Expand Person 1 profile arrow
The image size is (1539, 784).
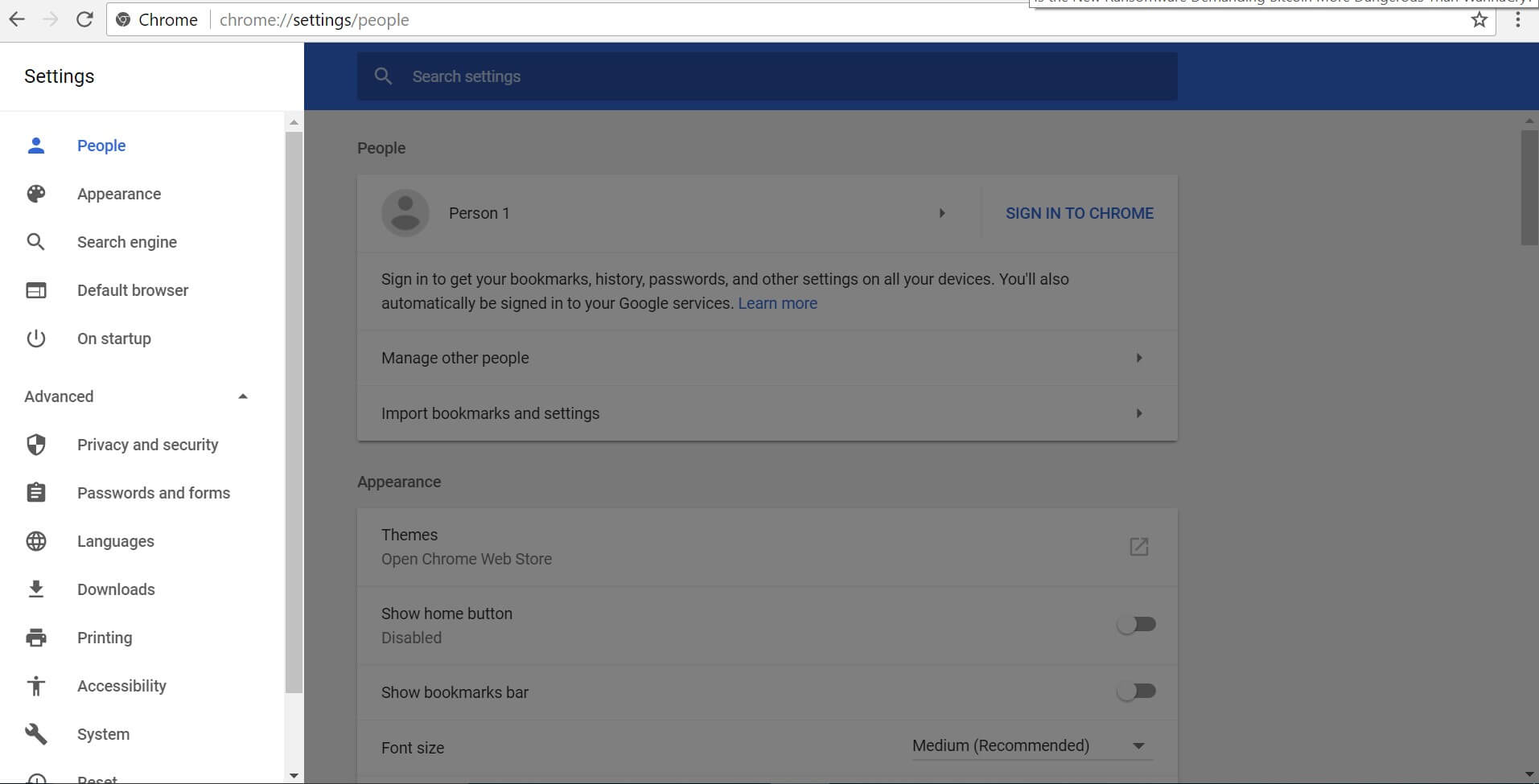942,213
